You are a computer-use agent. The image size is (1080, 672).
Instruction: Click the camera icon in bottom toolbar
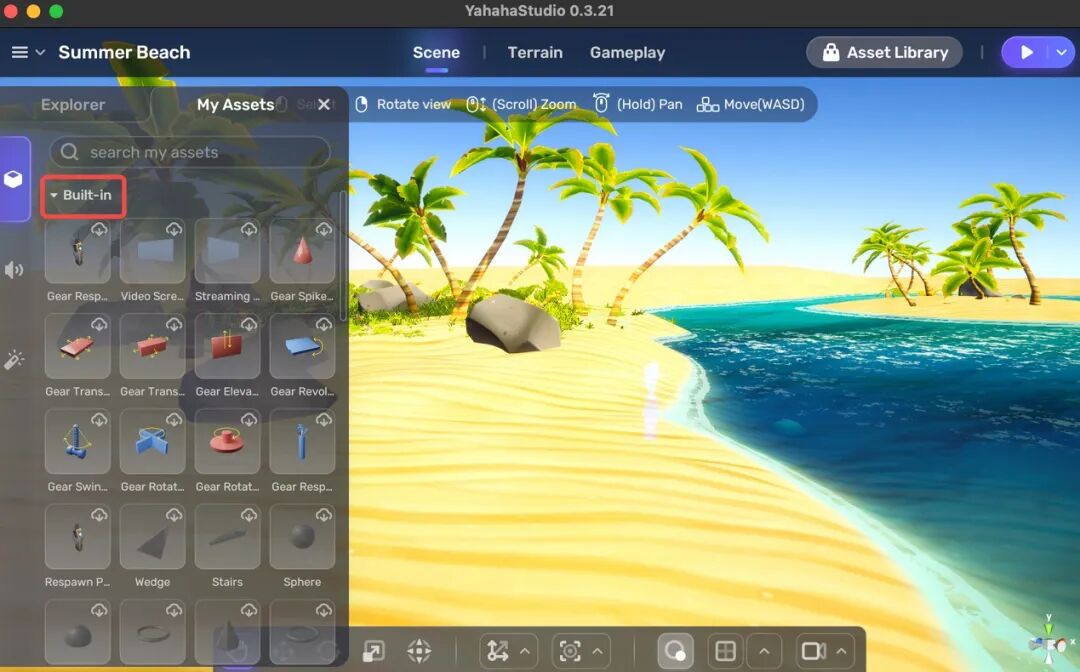pyautogui.click(x=813, y=651)
